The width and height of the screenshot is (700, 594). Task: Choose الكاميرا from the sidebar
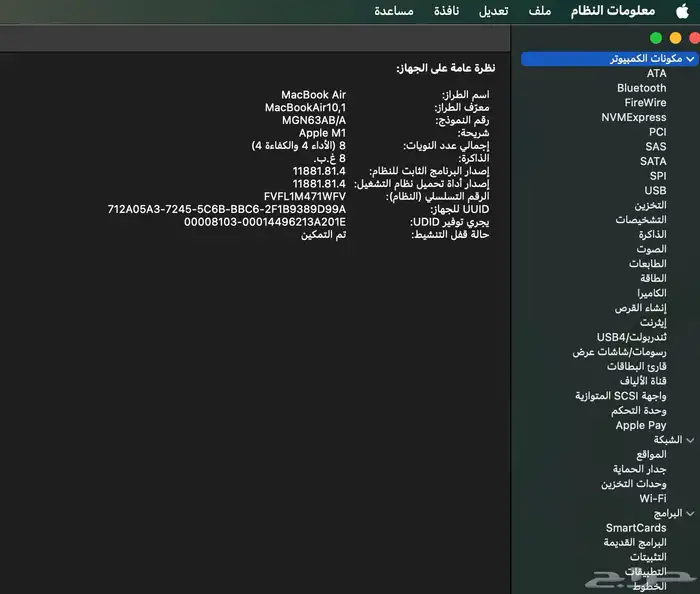[x=647, y=293]
